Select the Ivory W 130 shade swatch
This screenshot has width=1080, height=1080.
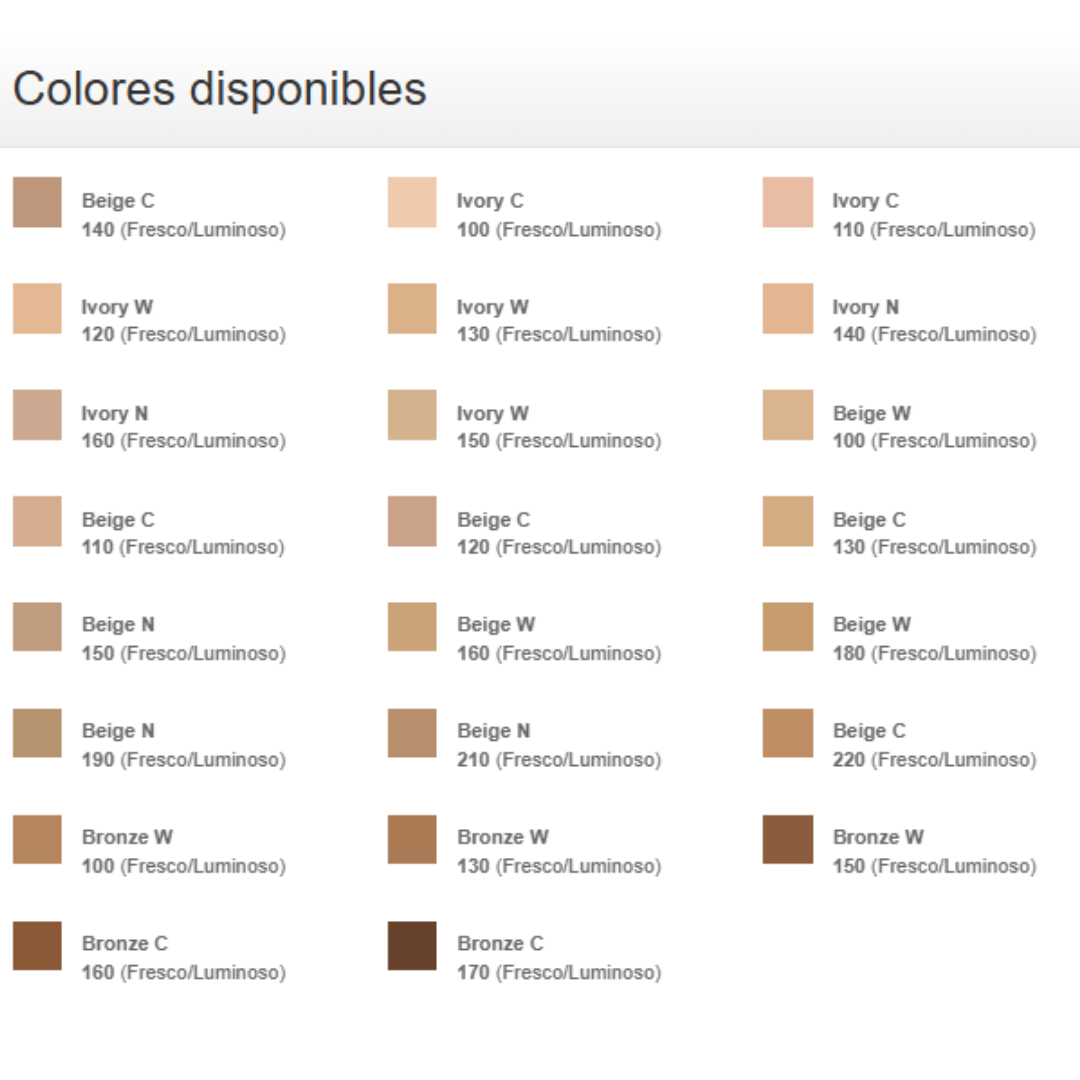[412, 308]
